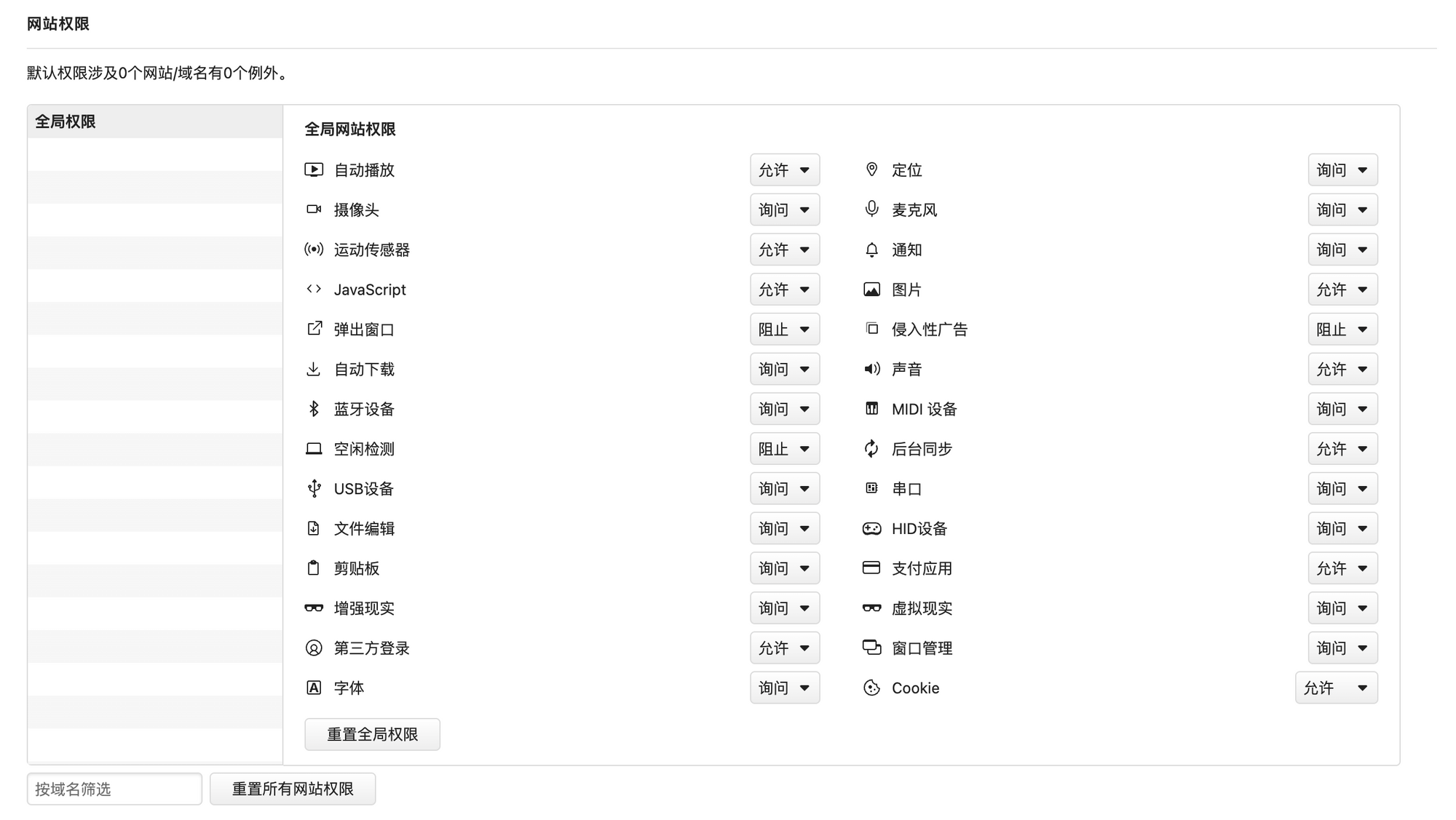1456x820 pixels.
Task: Click the 重置全局权限 button
Action: [372, 734]
